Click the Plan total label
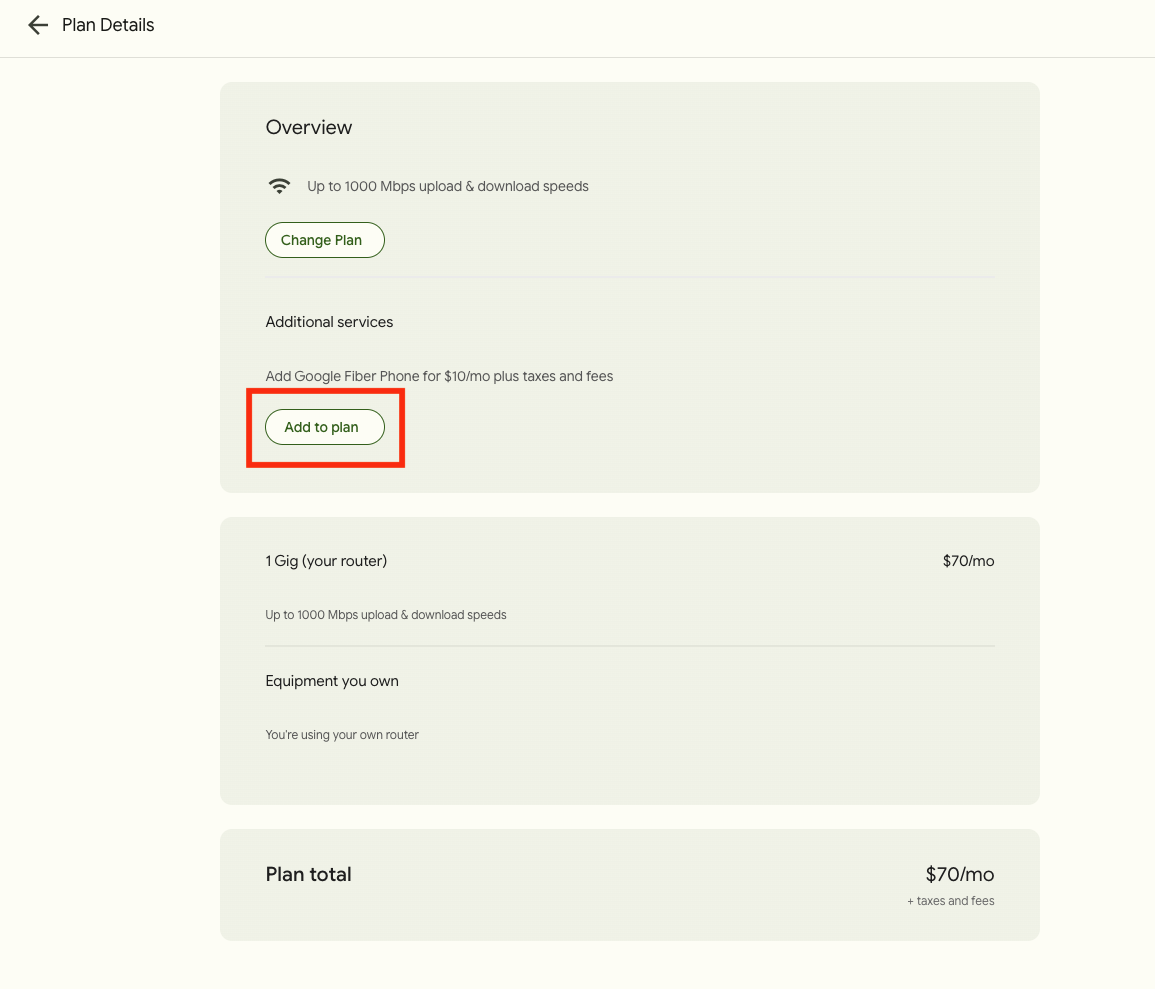Viewport: 1155px width, 989px height. [308, 874]
